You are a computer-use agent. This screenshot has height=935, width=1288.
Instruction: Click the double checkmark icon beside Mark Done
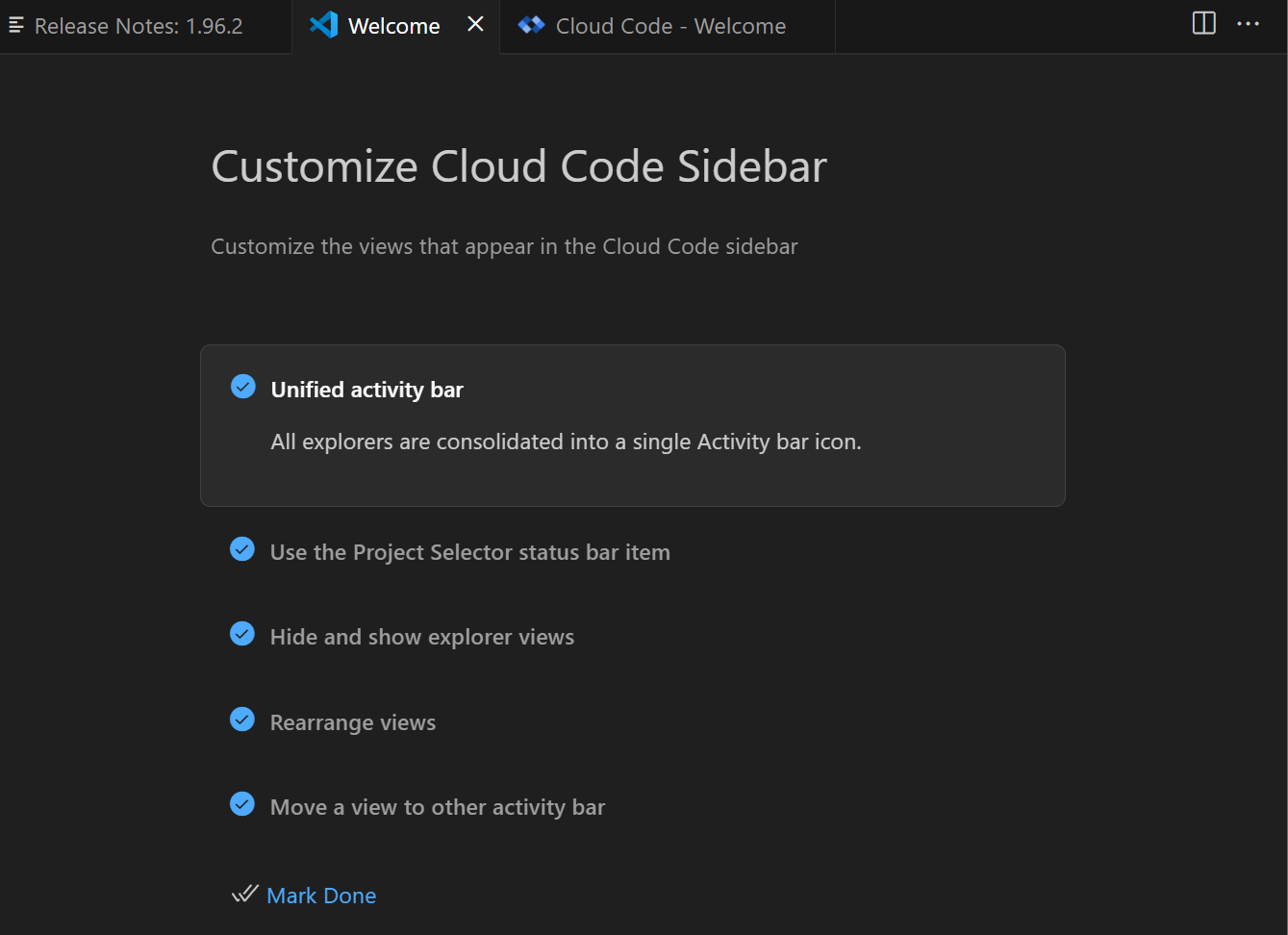[x=243, y=894]
